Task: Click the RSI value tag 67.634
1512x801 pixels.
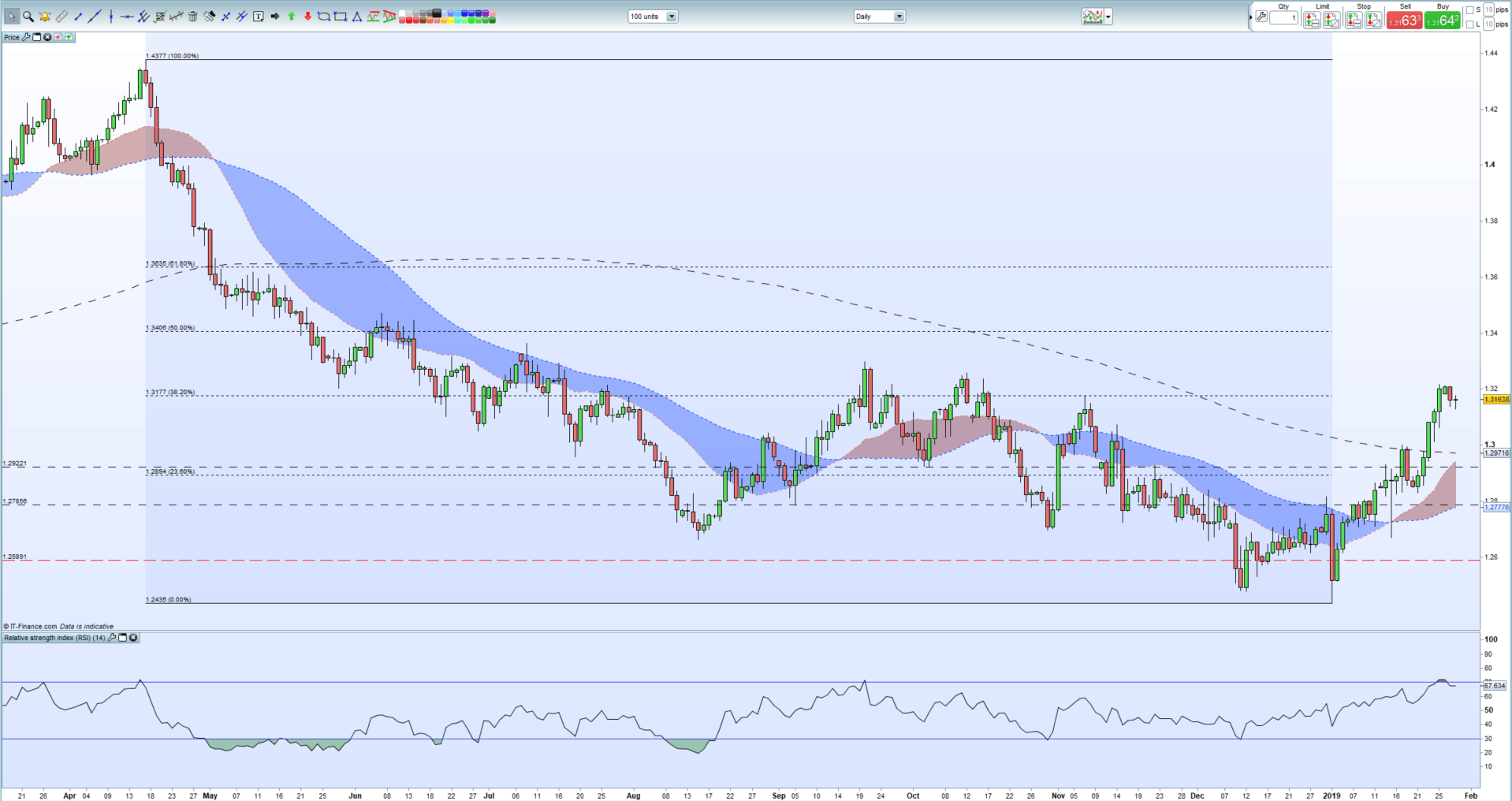Action: point(1495,686)
